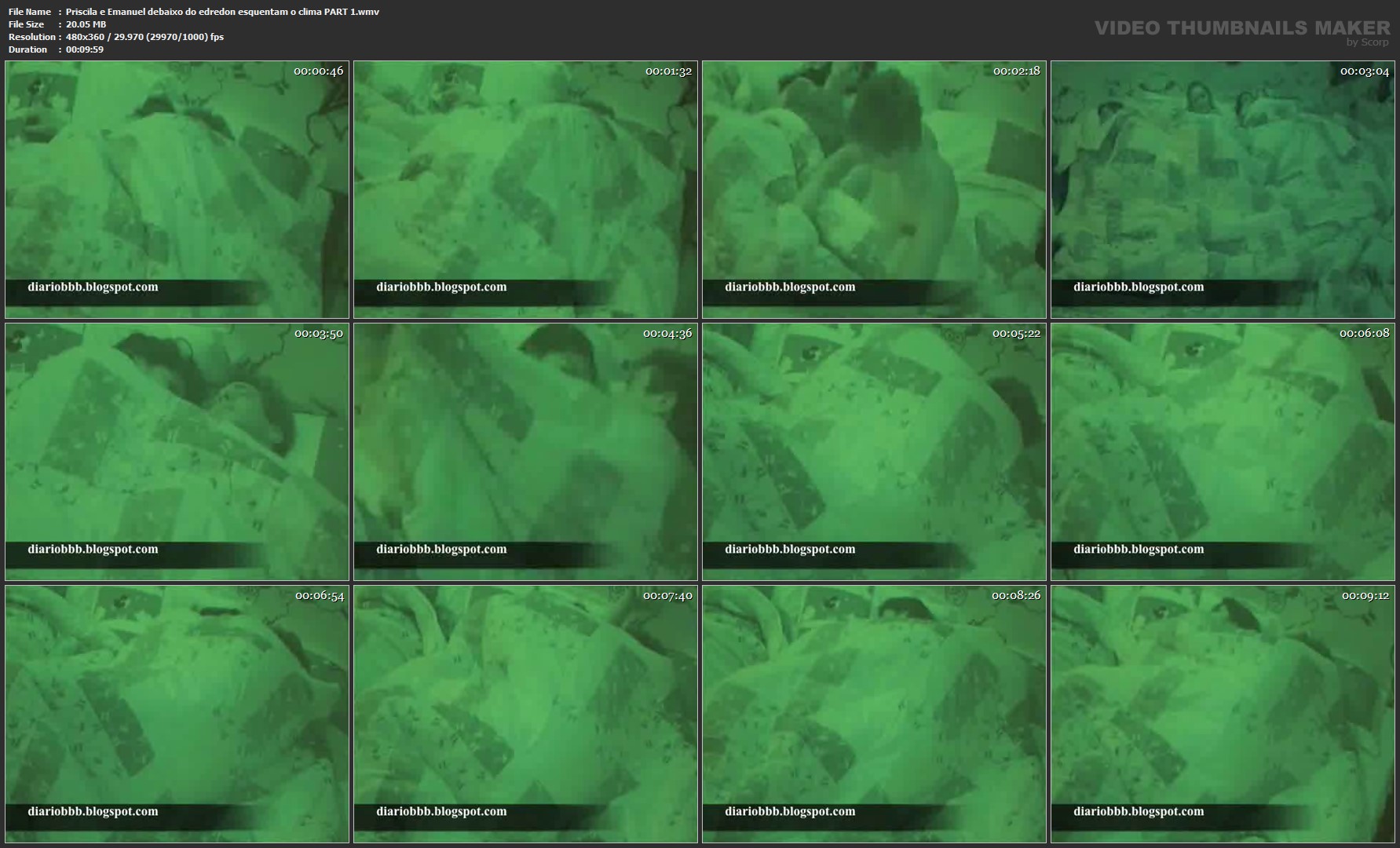
Task: Click the blogspot watermark in the 00:09:12 frame
Action: (x=1139, y=812)
